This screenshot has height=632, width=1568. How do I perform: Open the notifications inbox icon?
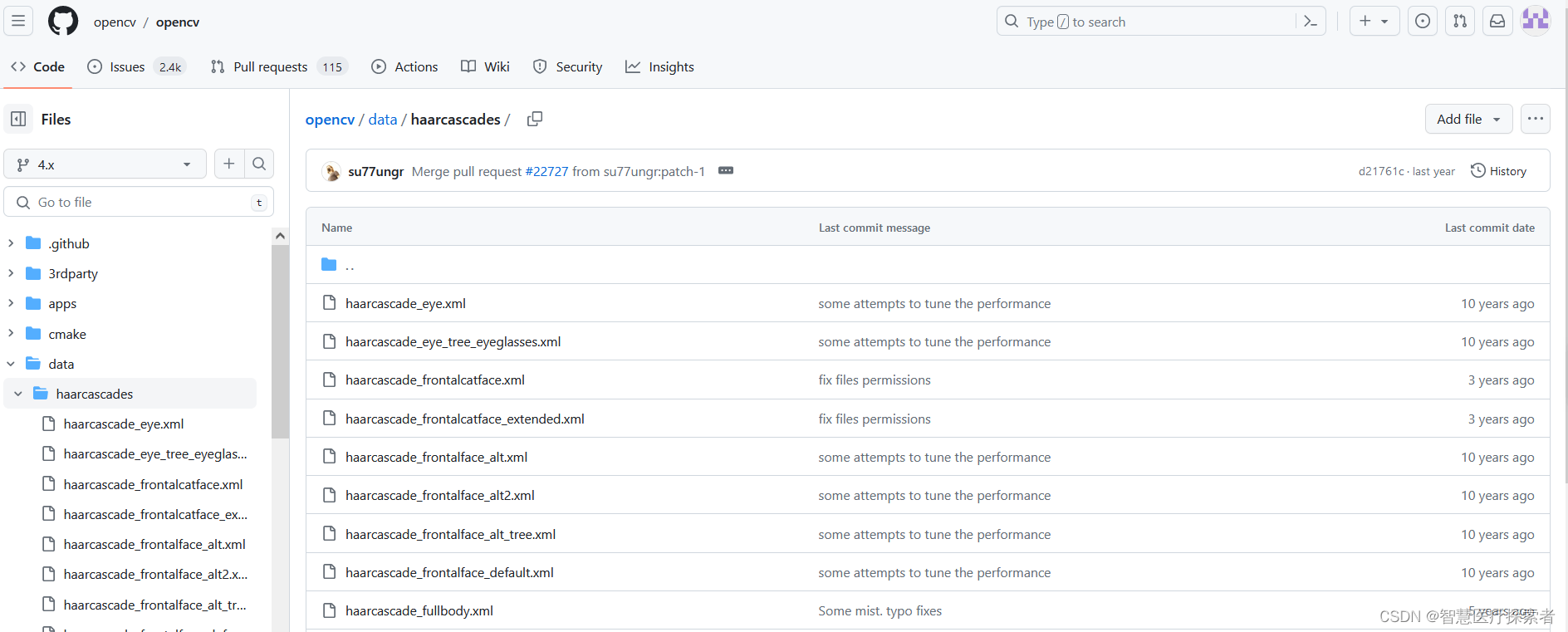point(1497,21)
